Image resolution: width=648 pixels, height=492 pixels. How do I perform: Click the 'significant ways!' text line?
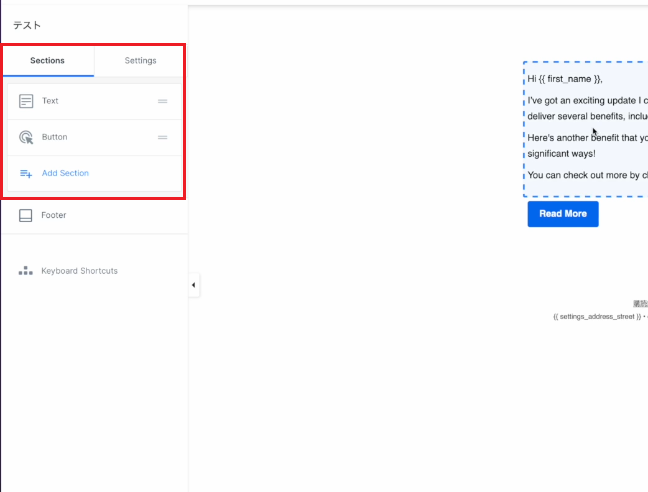[561, 154]
